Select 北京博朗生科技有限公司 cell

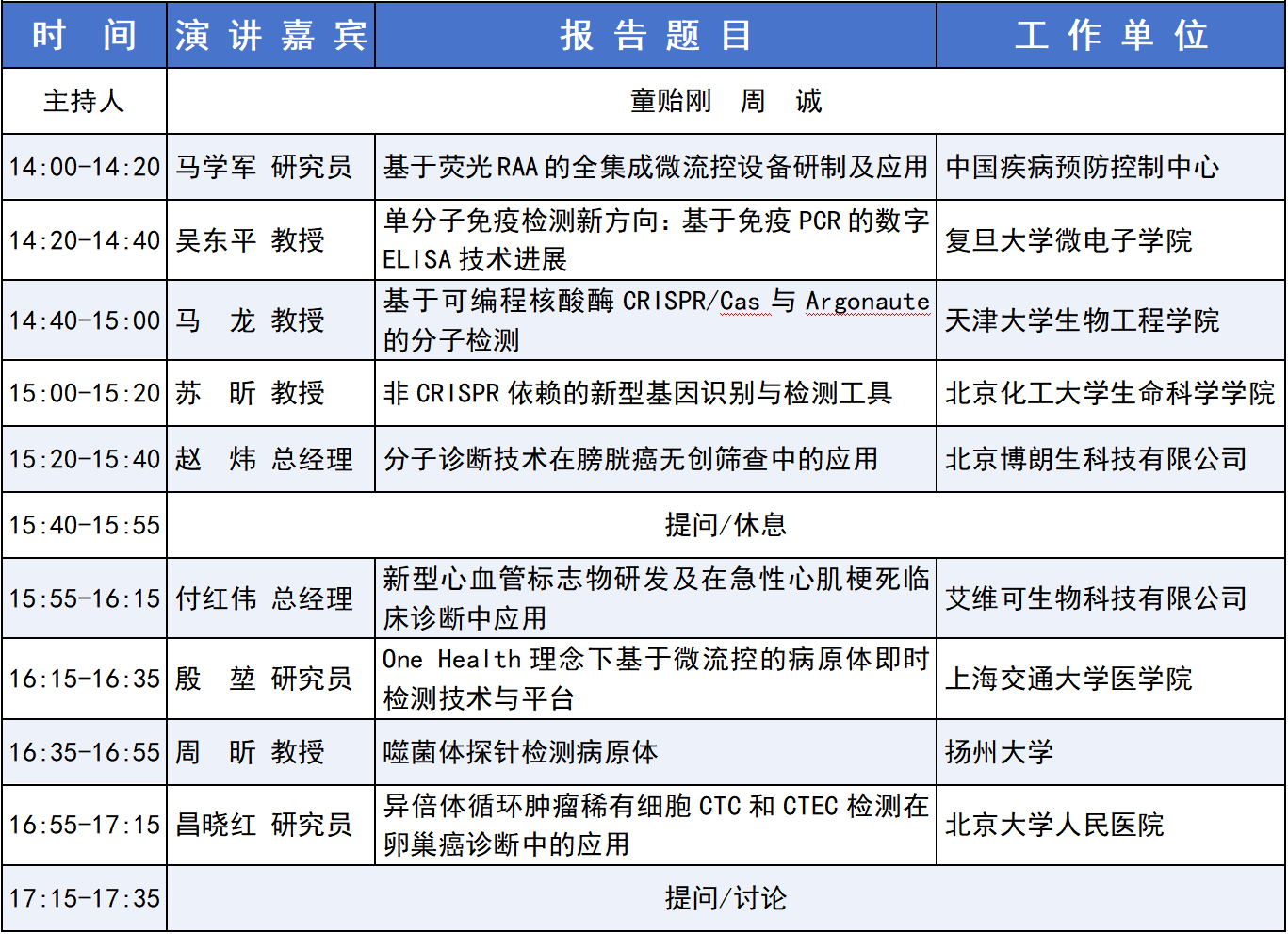(1111, 459)
